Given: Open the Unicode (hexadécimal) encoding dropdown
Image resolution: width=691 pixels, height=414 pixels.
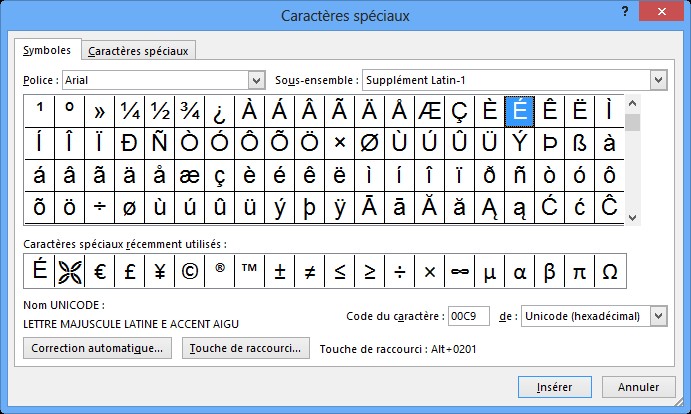Looking at the screenshot, I should [x=657, y=316].
